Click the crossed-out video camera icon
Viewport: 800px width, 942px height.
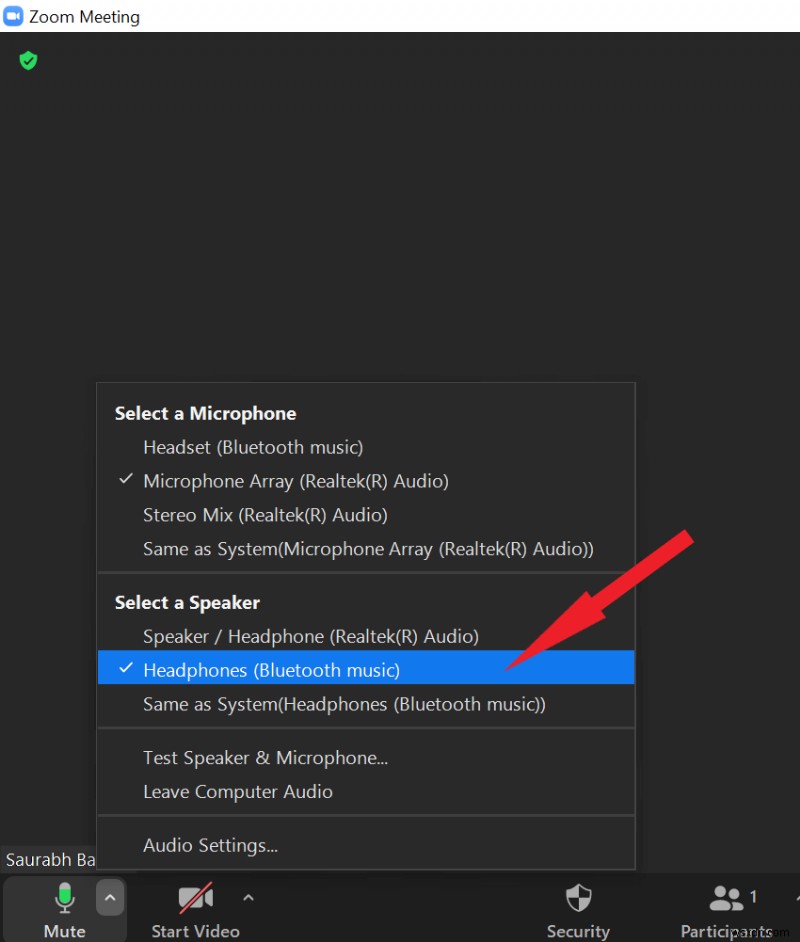(x=195, y=898)
